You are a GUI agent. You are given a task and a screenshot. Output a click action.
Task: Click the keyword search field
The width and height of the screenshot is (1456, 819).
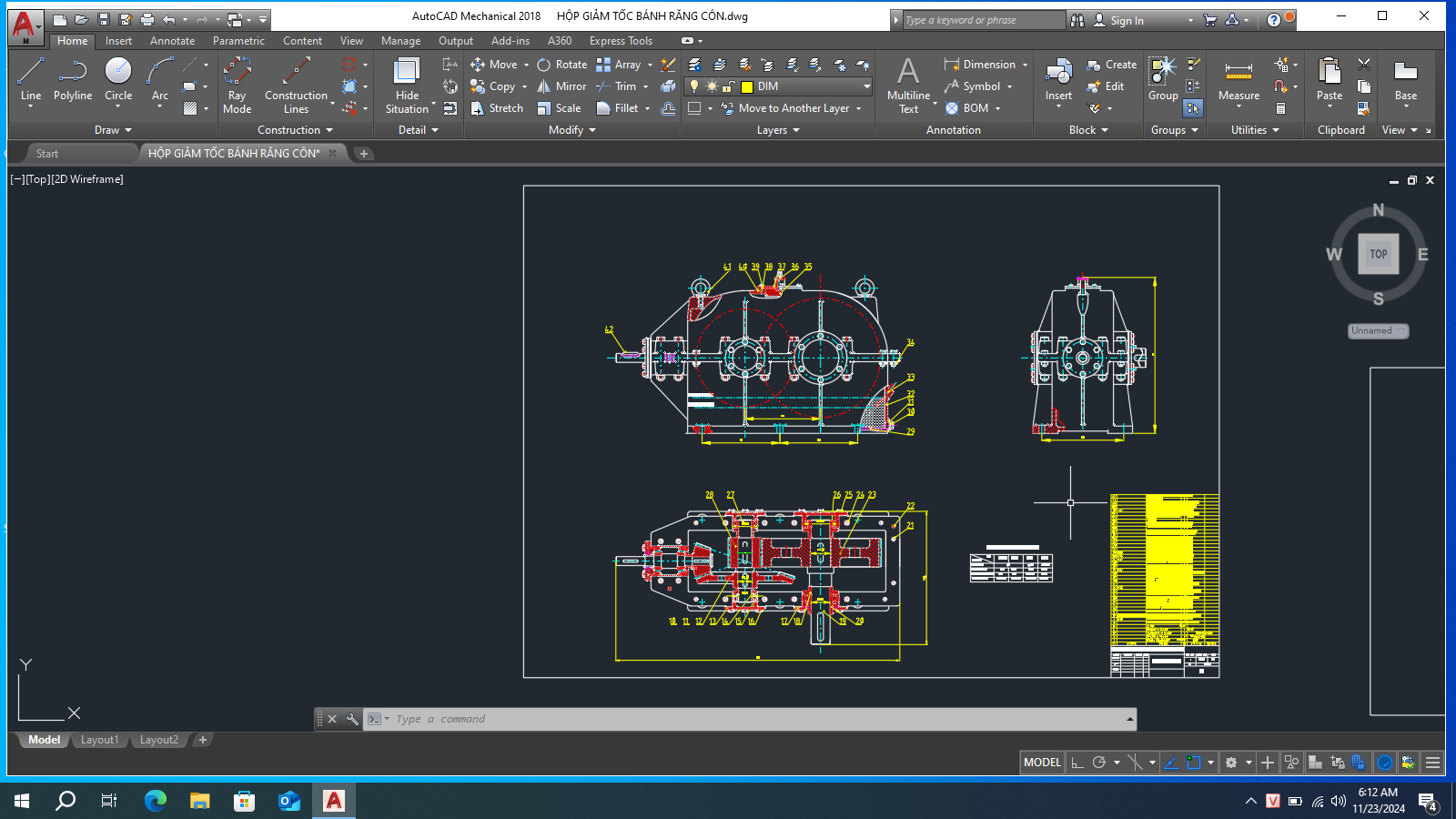(983, 20)
